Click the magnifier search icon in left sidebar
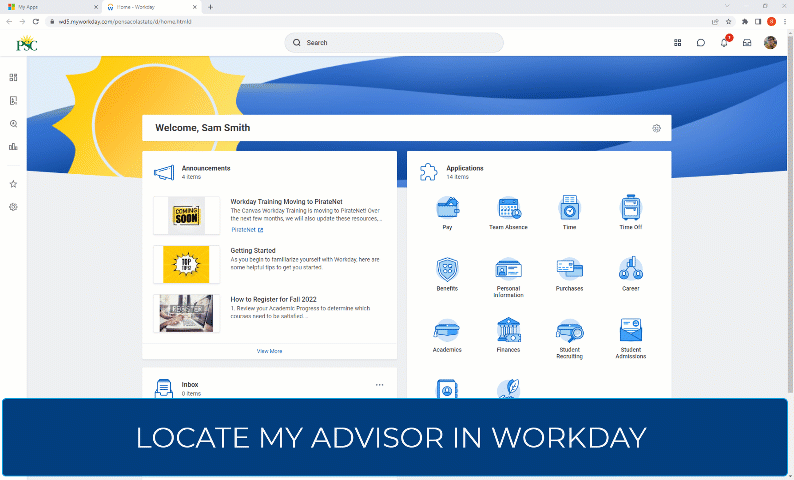The height and width of the screenshot is (480, 794). click(13, 124)
